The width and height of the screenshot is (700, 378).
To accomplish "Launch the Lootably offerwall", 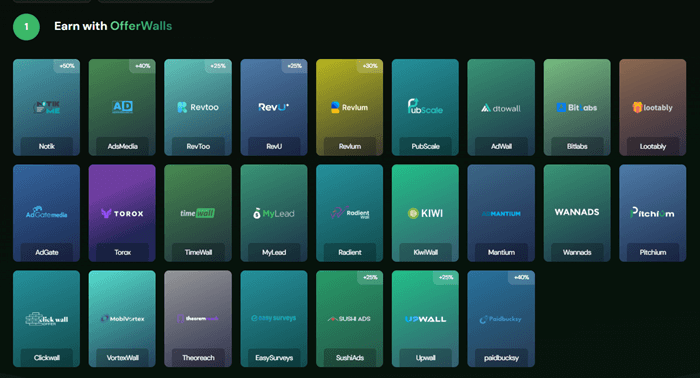I will click(653, 107).
